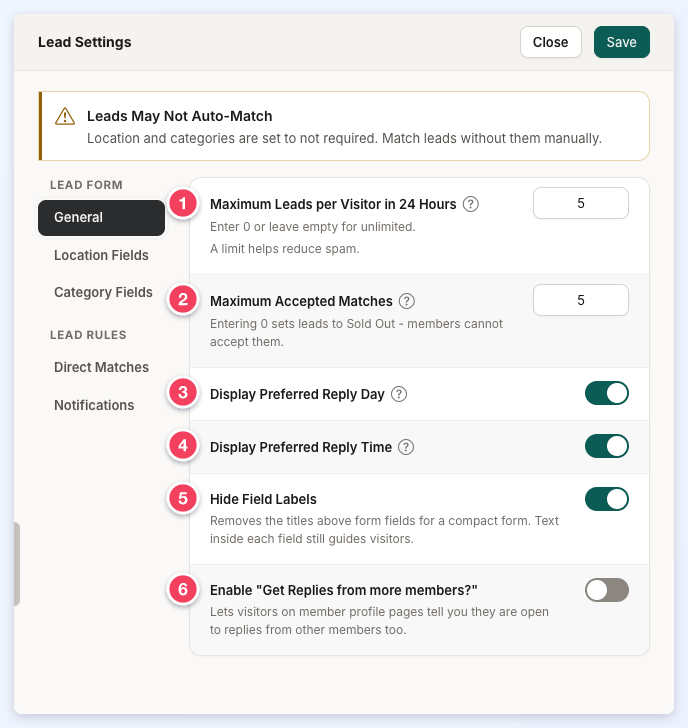Open Location Fields section
This screenshot has height=728, width=688.
[x=101, y=255]
